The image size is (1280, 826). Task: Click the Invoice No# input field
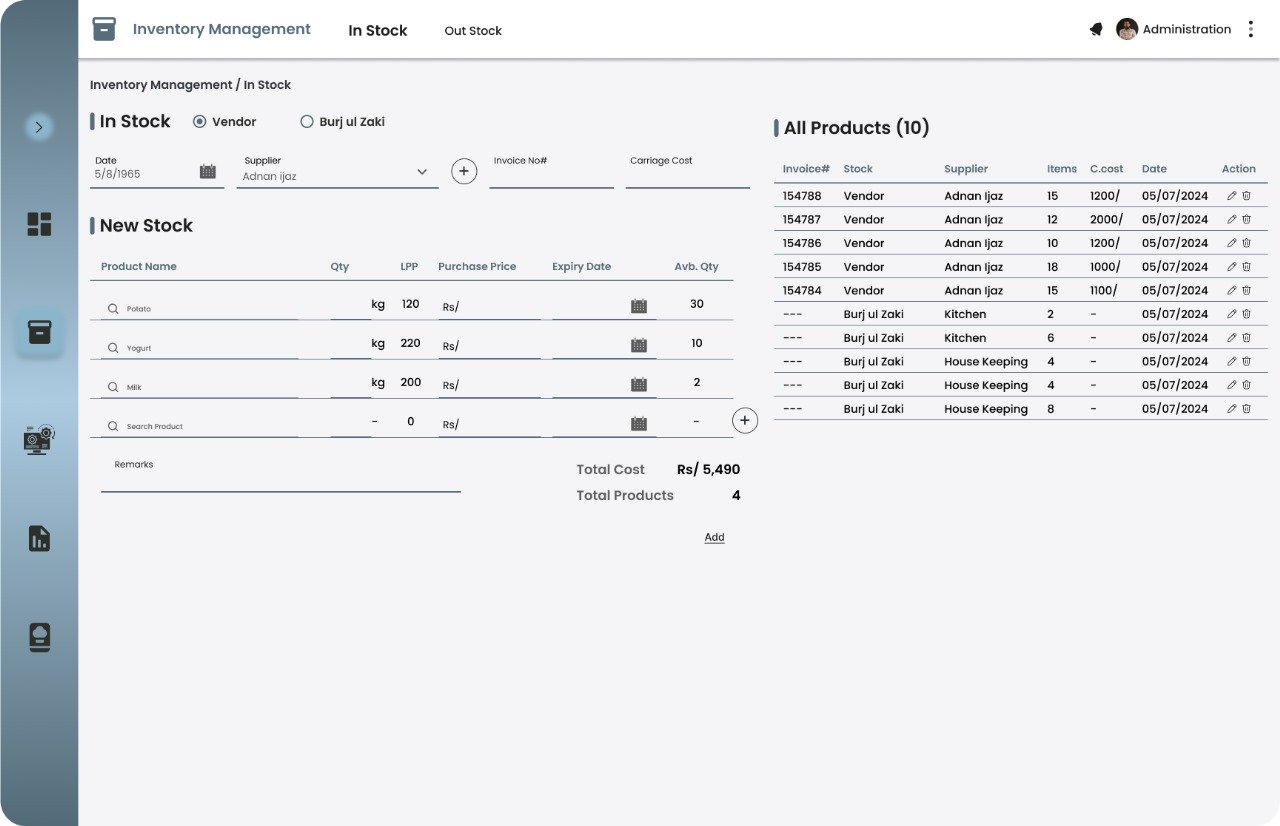[x=552, y=171]
